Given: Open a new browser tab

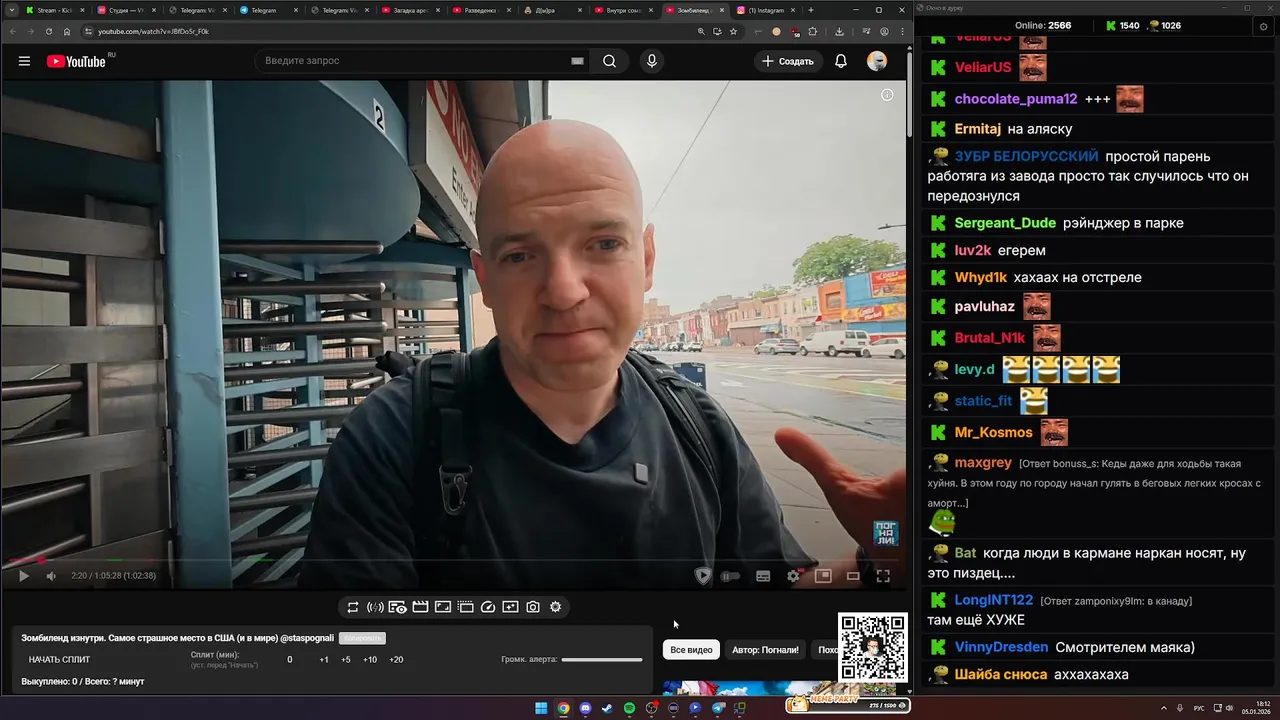Looking at the screenshot, I should (811, 10).
